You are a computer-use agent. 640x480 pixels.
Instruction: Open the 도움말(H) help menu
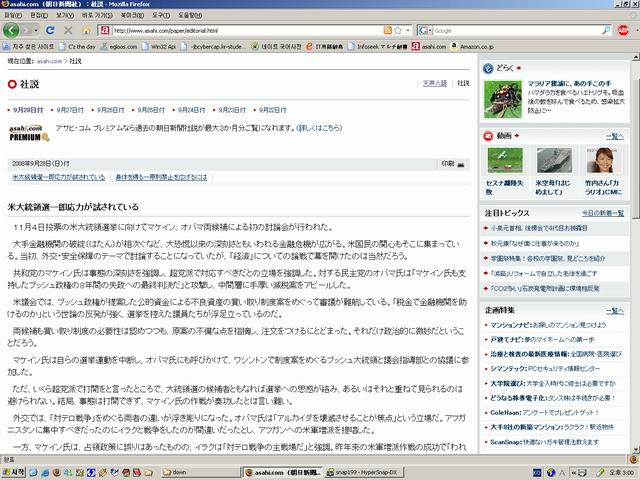190,15
